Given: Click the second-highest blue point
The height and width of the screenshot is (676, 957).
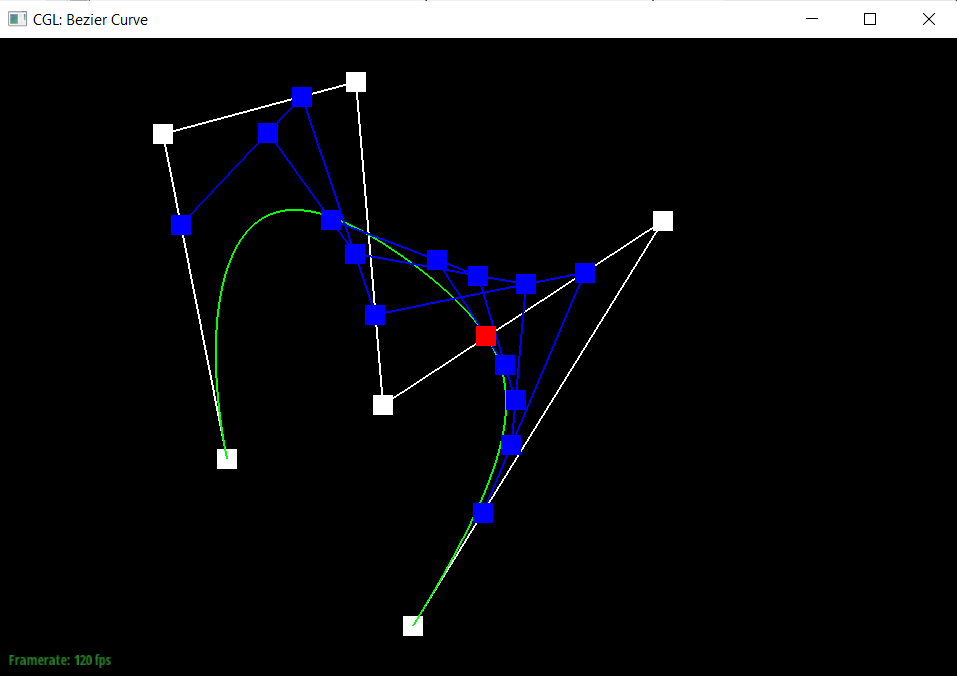Looking at the screenshot, I should pos(267,133).
